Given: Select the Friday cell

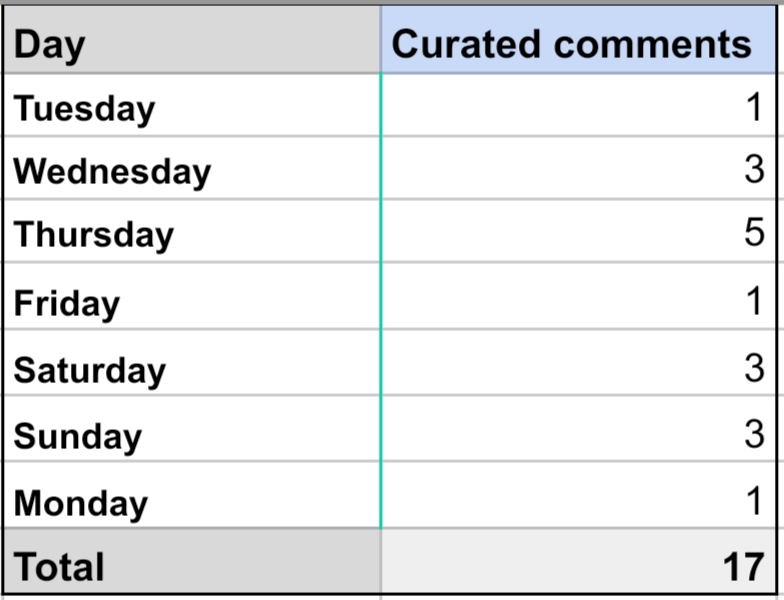Looking at the screenshot, I should tap(190, 300).
